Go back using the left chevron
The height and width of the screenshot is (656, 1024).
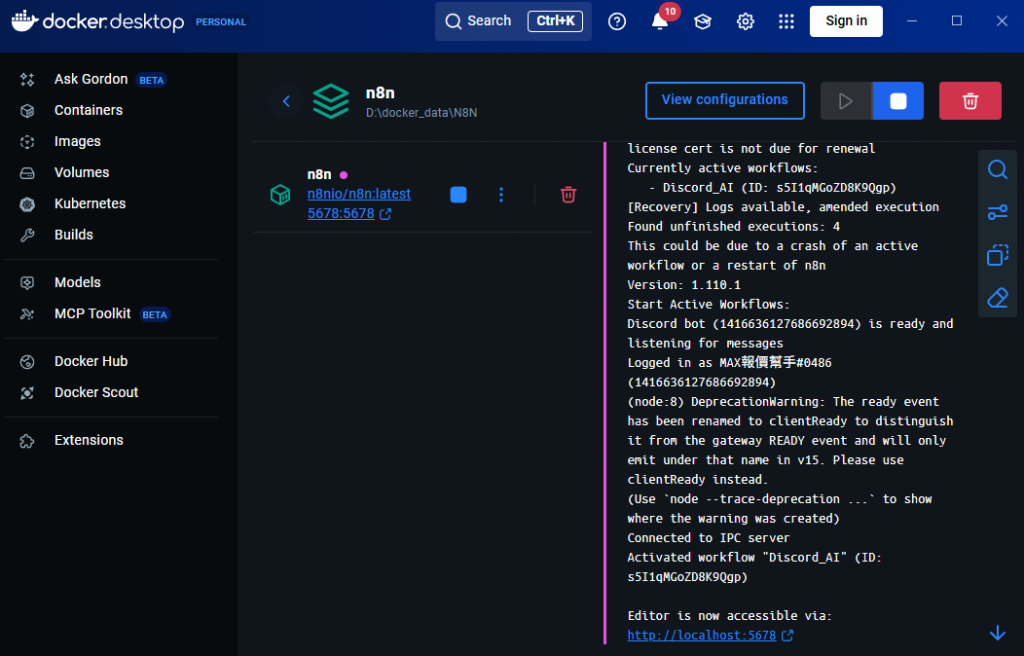pos(286,101)
